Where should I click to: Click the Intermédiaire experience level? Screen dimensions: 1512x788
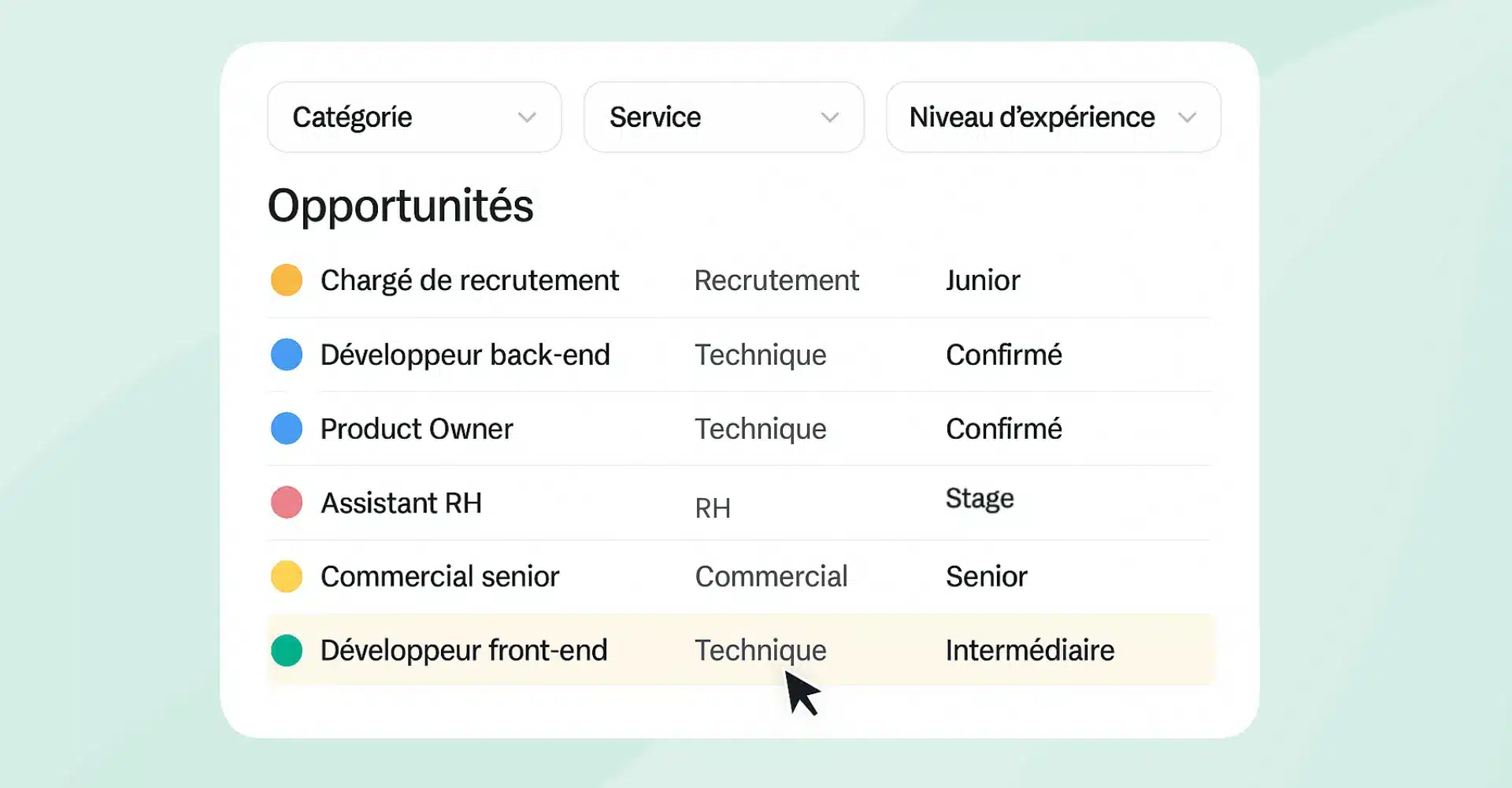[x=1029, y=651]
